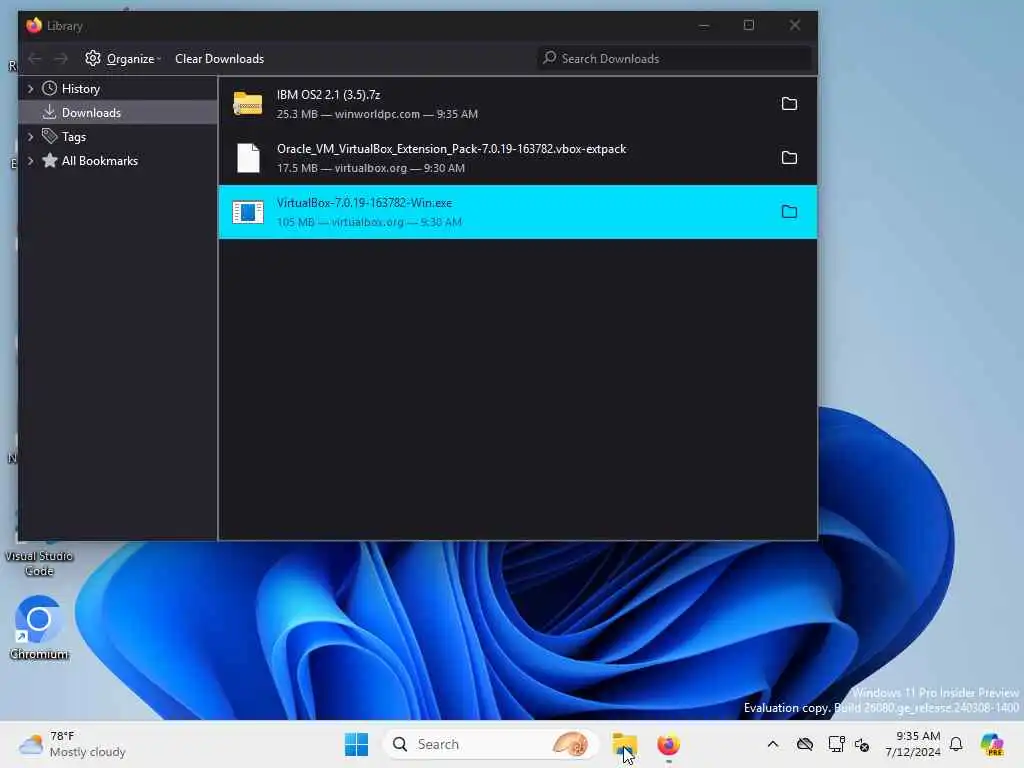Expand the All Bookmarks tree node
The image size is (1024, 768).
pyautogui.click(x=30, y=161)
